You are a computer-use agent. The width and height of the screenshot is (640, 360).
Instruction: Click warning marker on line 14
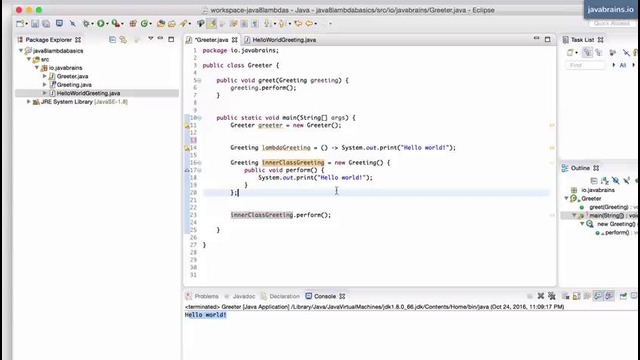pos(187,148)
